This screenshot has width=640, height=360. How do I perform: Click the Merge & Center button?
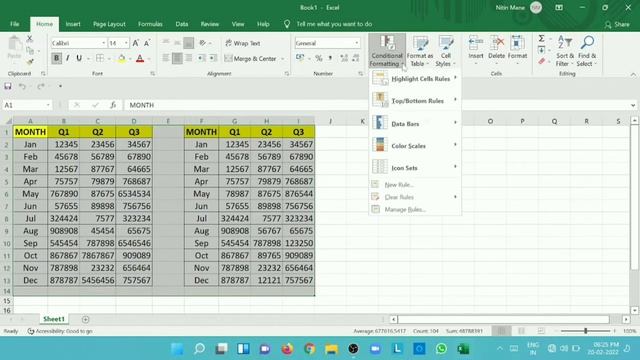pyautogui.click(x=250, y=59)
